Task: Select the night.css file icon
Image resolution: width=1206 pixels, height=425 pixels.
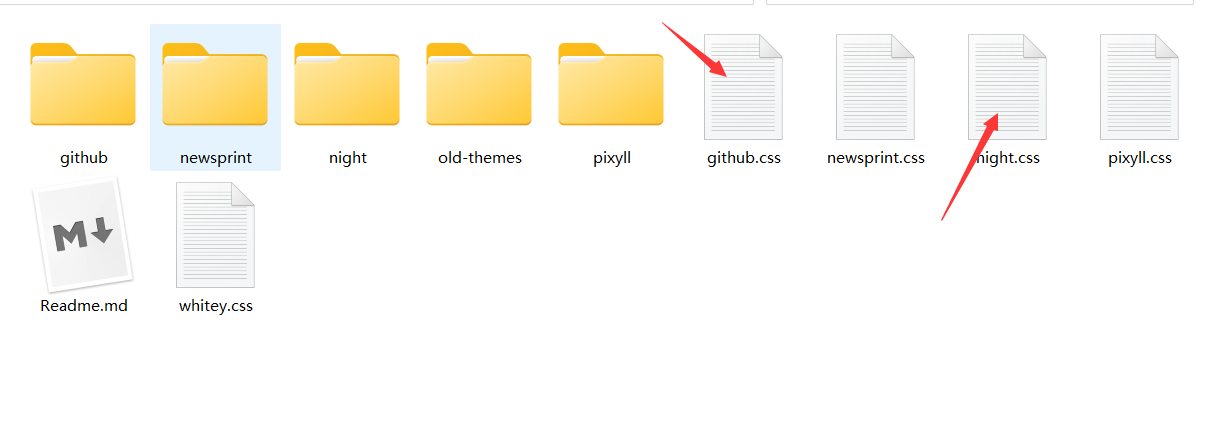Action: click(1007, 87)
